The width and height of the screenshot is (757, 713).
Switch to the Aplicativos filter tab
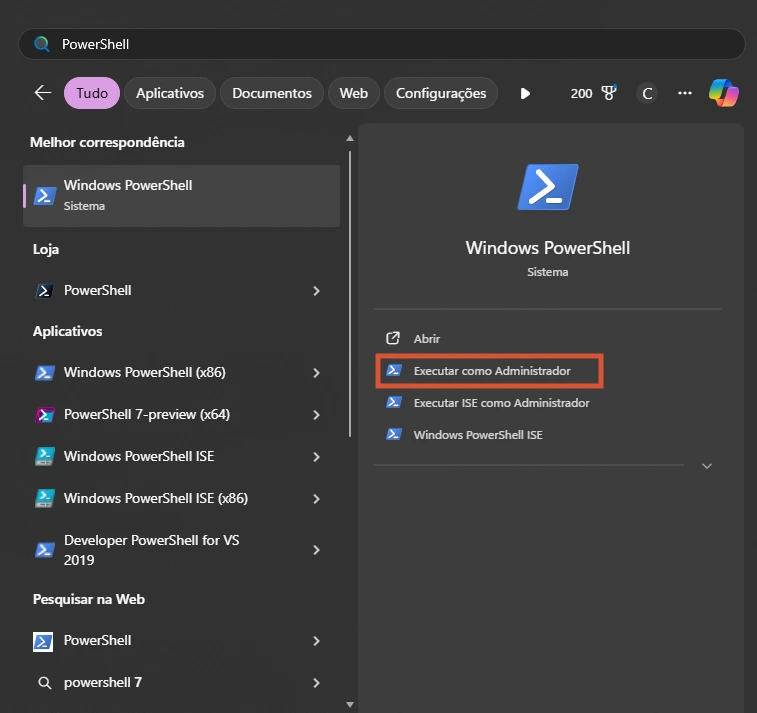pyautogui.click(x=170, y=93)
